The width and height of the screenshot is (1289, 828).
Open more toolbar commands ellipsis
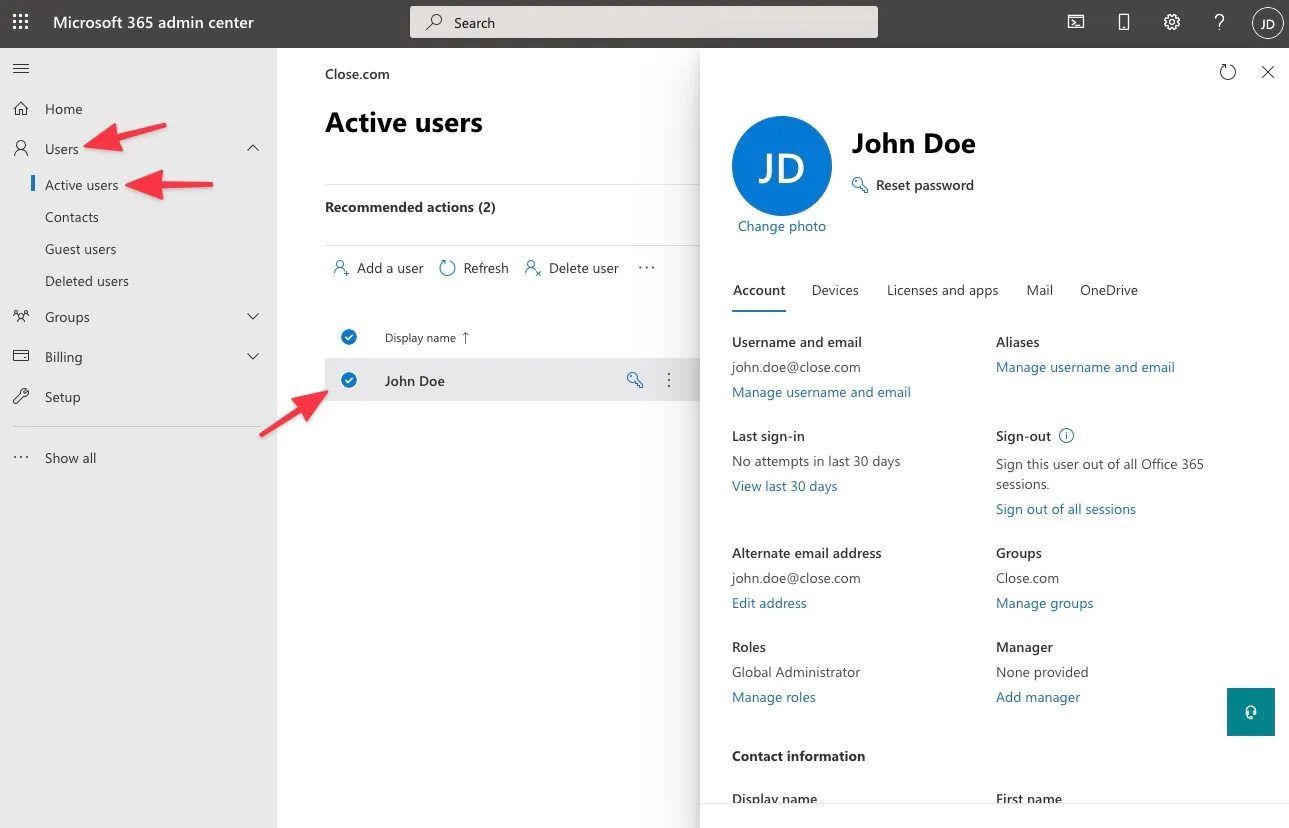(647, 268)
